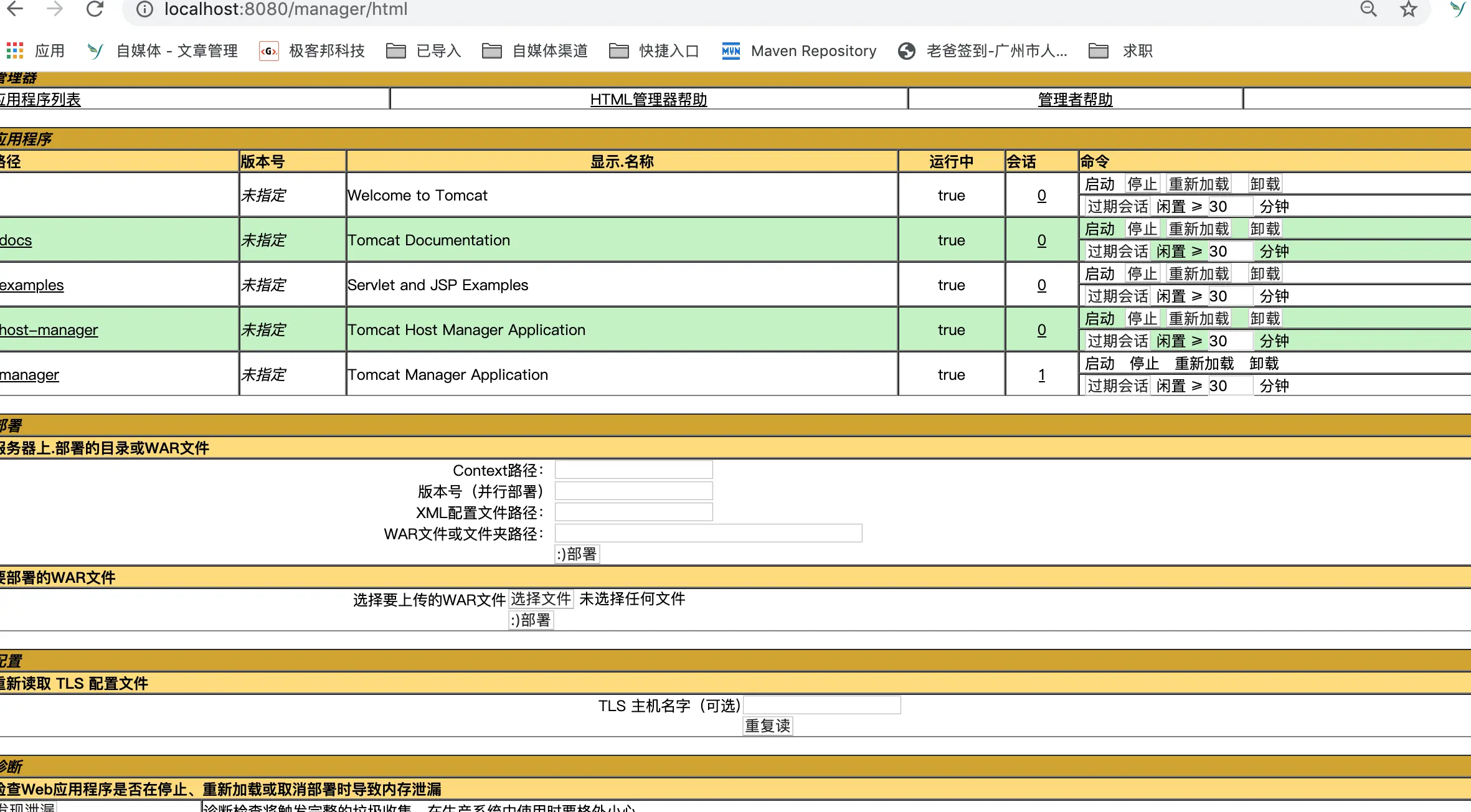Click the TLS 主机名字 input field
This screenshot has width=1471, height=812.
[x=821, y=705]
